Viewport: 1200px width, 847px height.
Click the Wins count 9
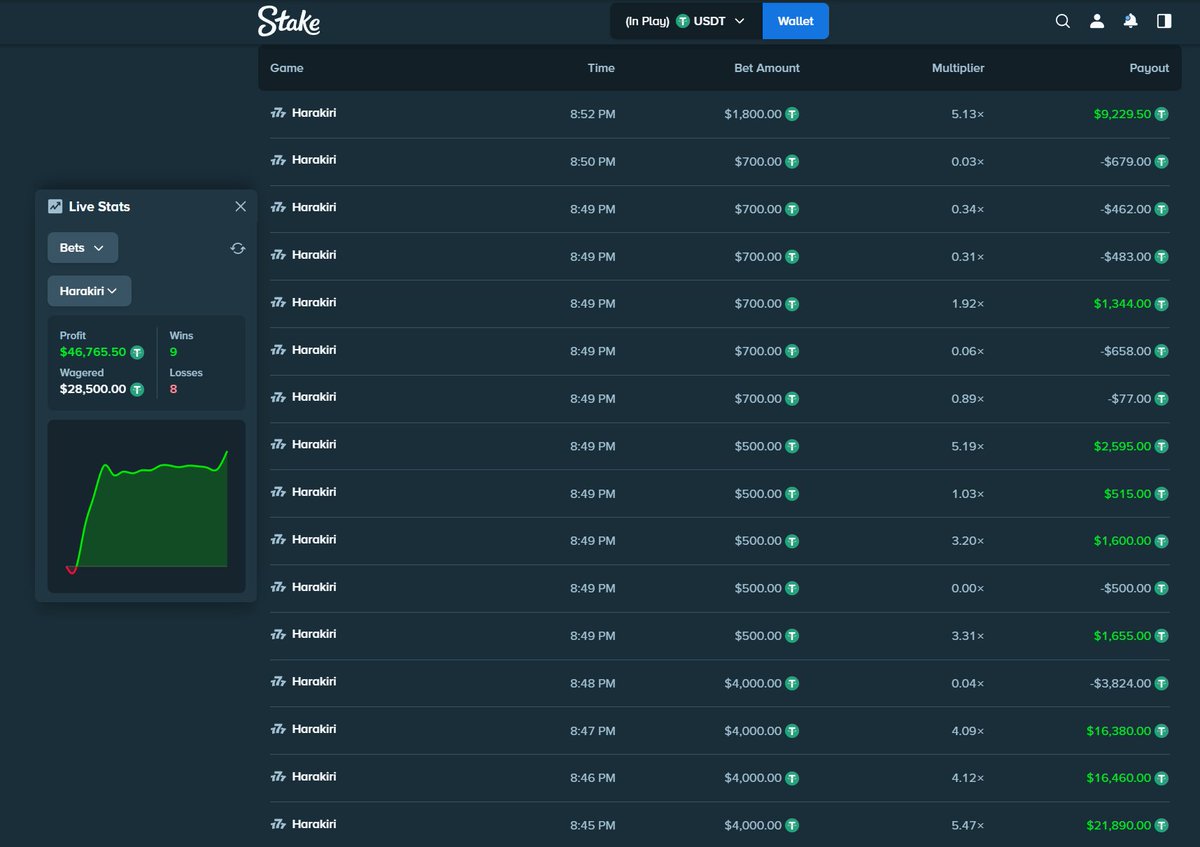pyautogui.click(x=174, y=353)
